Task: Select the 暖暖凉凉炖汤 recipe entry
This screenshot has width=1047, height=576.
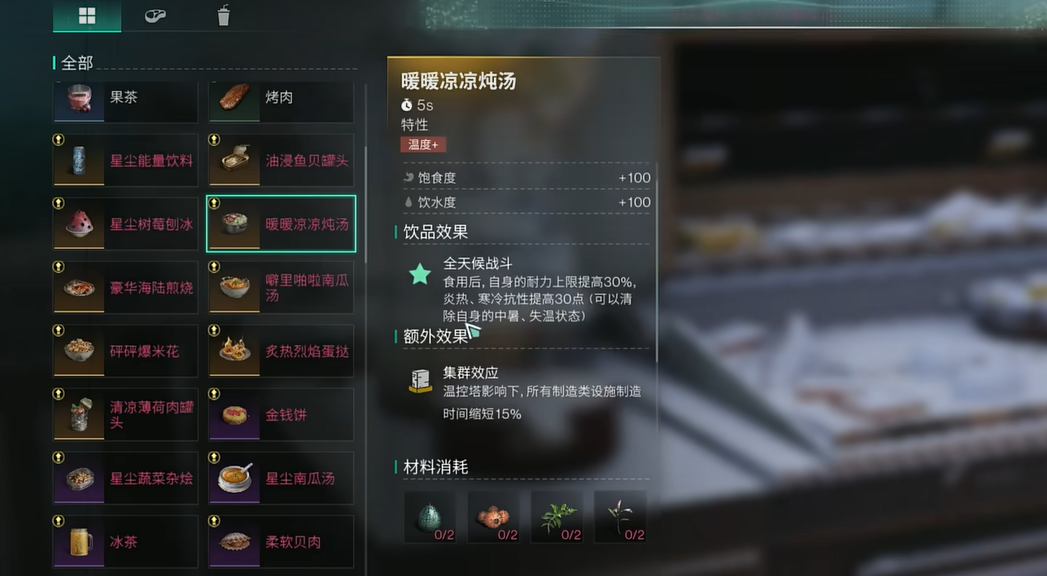Action: pyautogui.click(x=281, y=224)
